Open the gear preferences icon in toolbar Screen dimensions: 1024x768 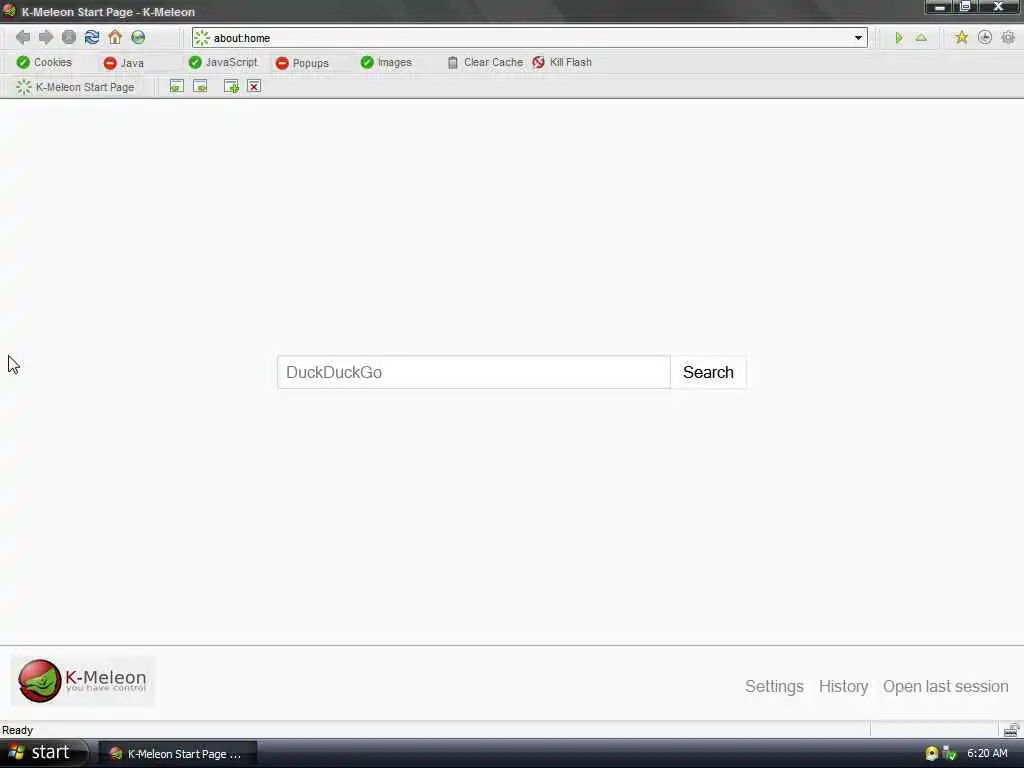pos(1008,37)
